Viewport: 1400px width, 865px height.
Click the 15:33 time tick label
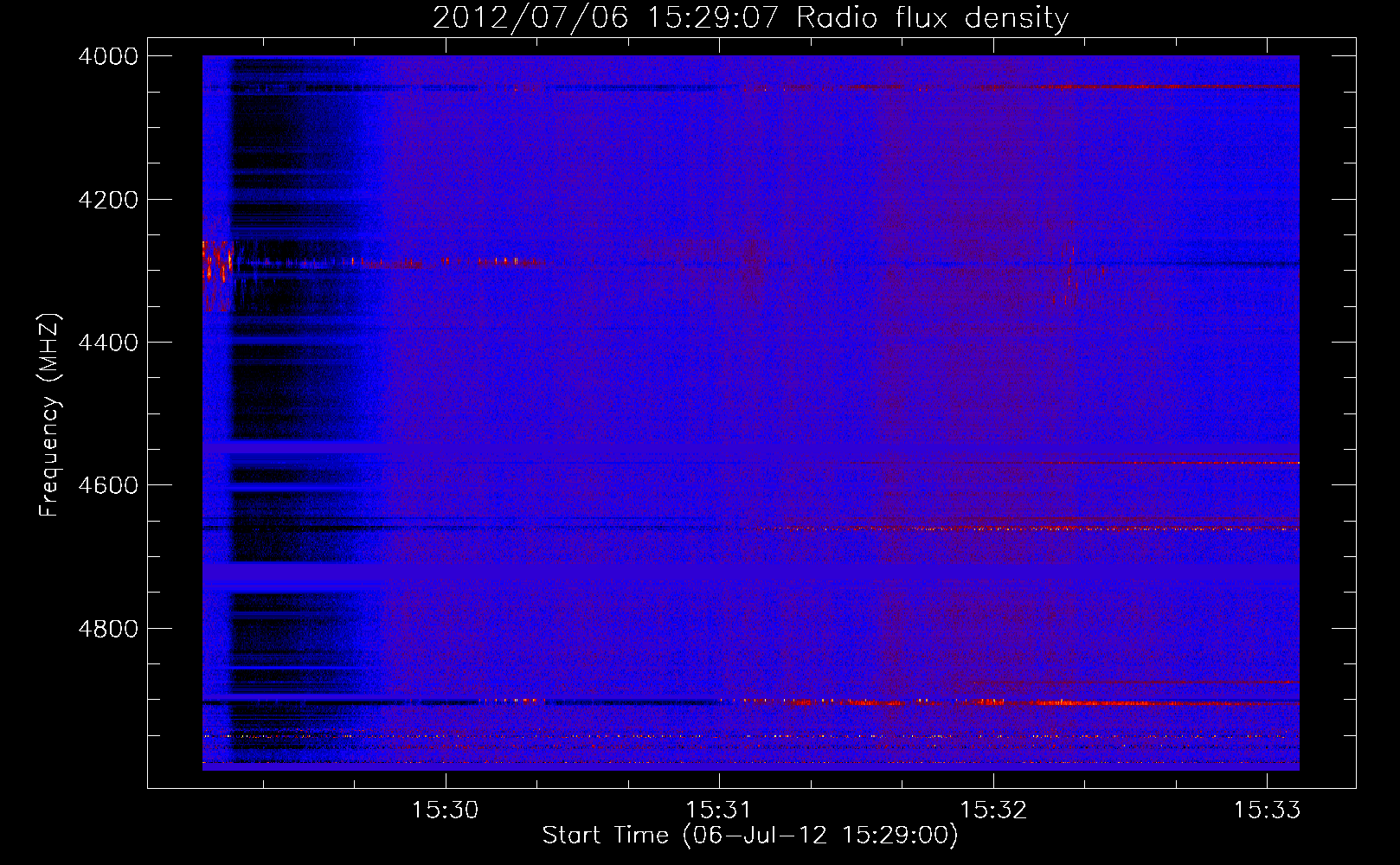1267,810
